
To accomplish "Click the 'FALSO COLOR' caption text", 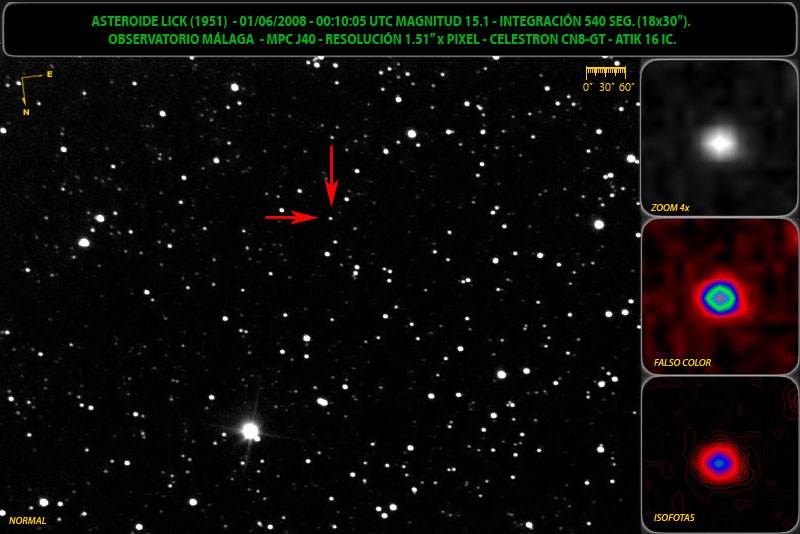I will (x=682, y=363).
